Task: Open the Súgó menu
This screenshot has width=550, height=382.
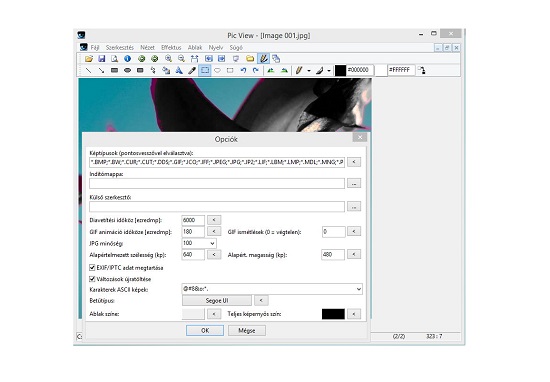Action: tap(236, 47)
